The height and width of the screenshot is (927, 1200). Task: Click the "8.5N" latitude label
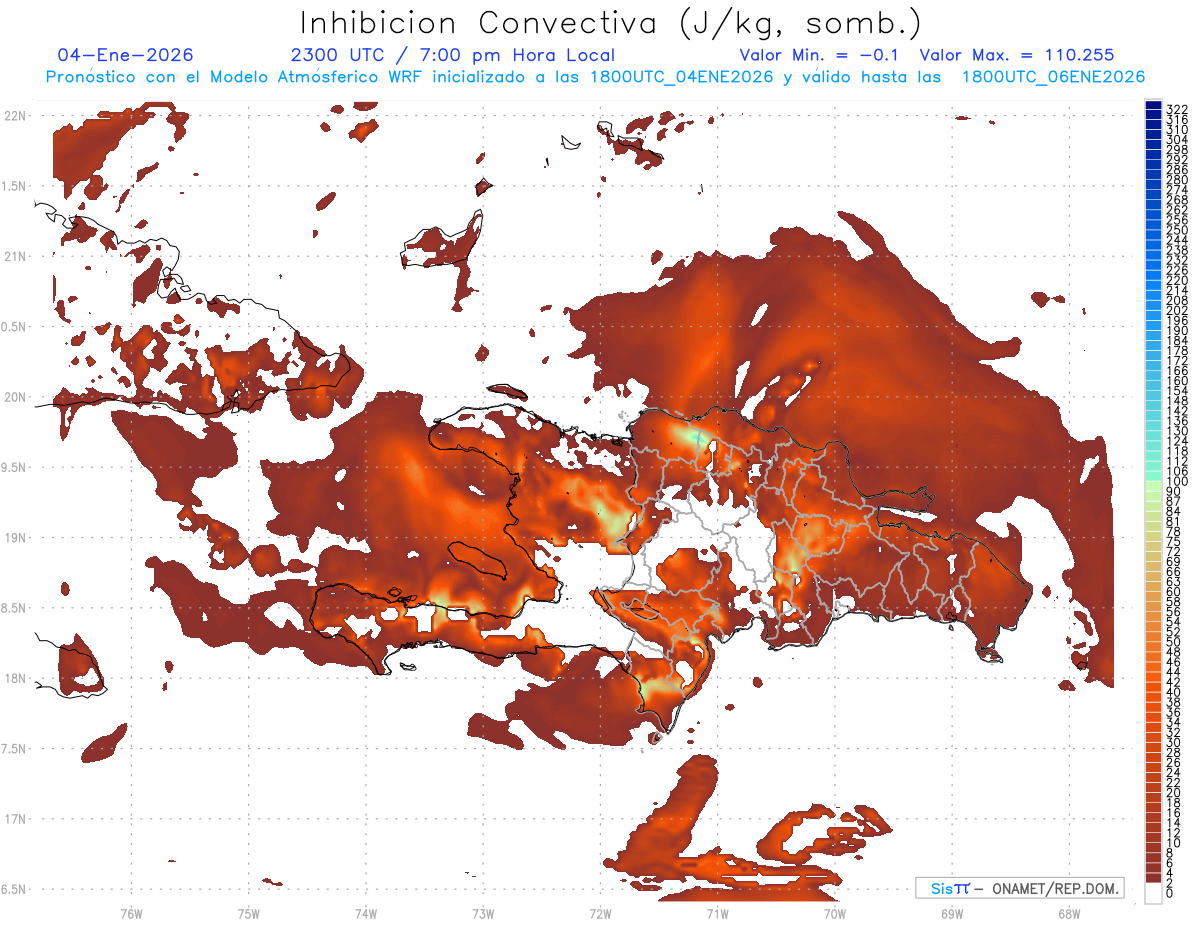(x=14, y=608)
